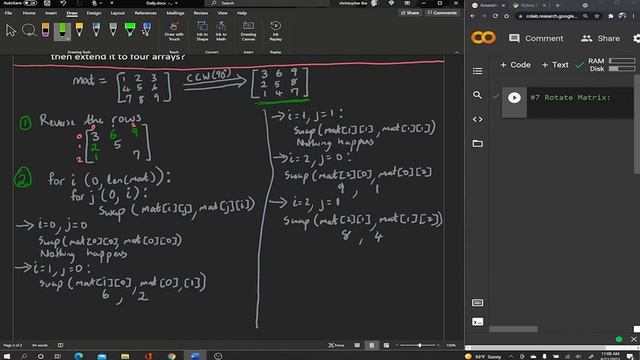Viewport: 640px width, 360px height.
Task: Pick the bright green highlighter
Action: click(x=130, y=31)
